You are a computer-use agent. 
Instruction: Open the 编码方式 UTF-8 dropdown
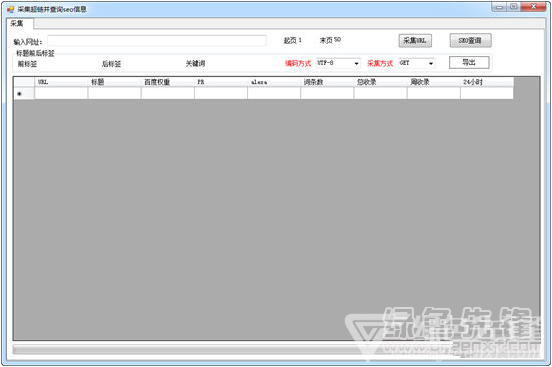[338, 63]
